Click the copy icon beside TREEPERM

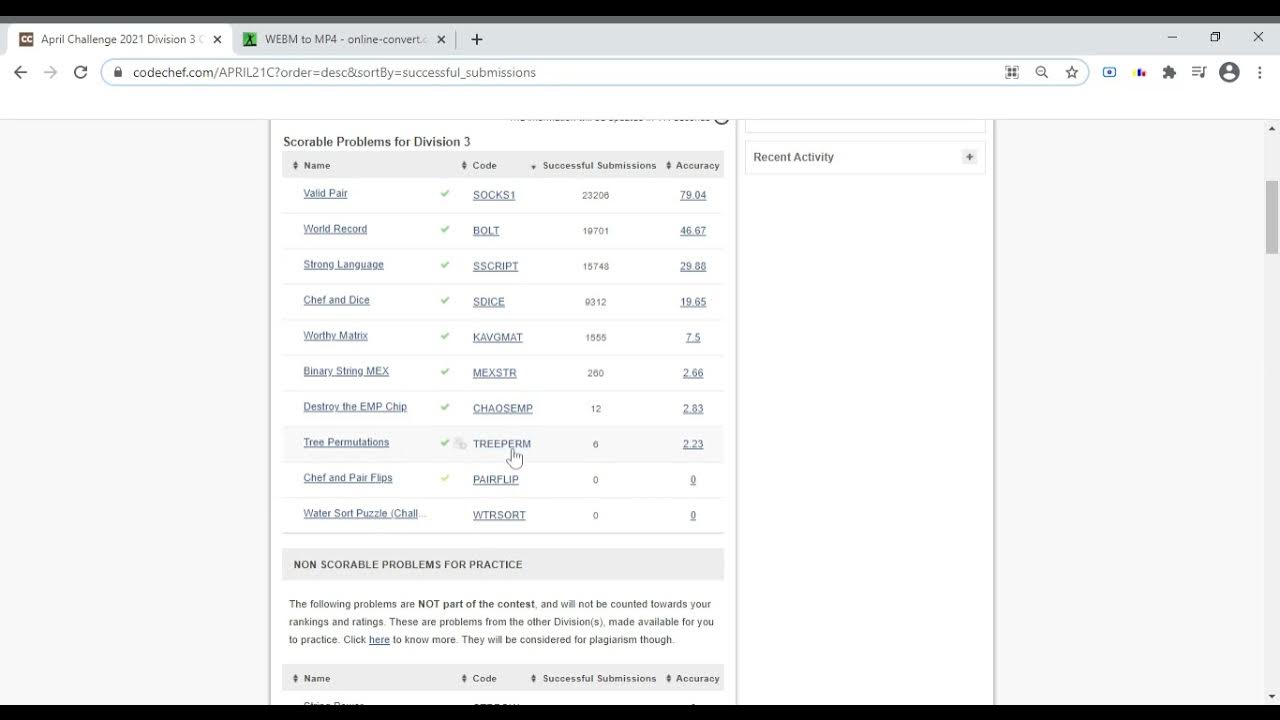tap(460, 443)
